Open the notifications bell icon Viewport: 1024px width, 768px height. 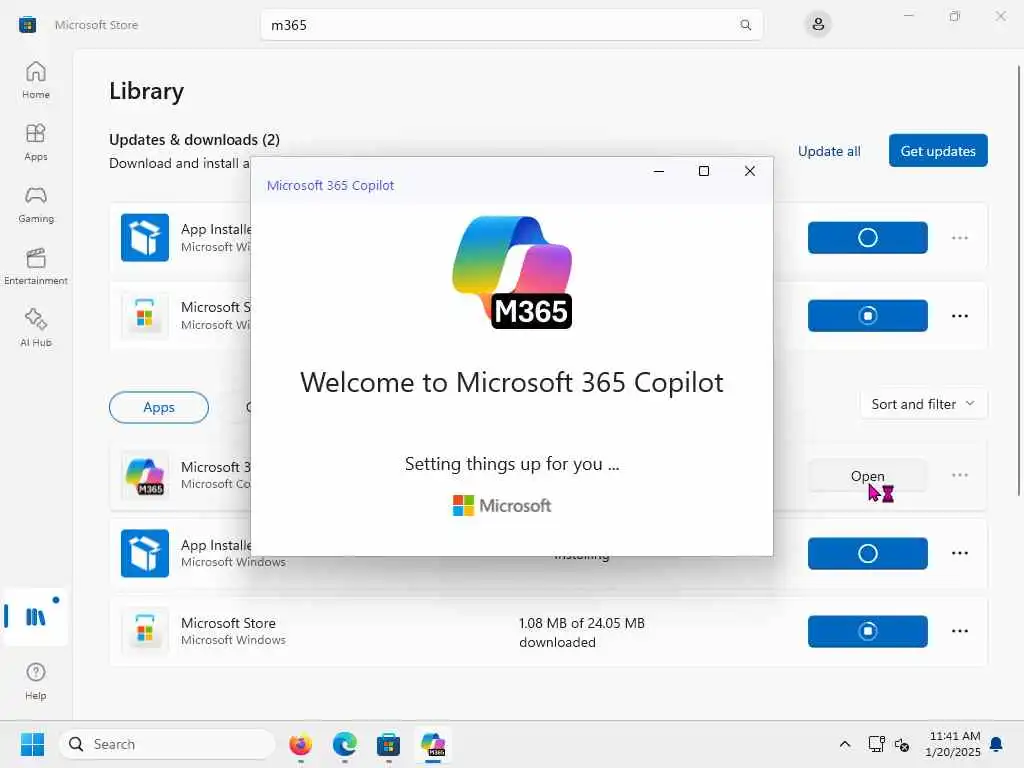[x=997, y=744]
